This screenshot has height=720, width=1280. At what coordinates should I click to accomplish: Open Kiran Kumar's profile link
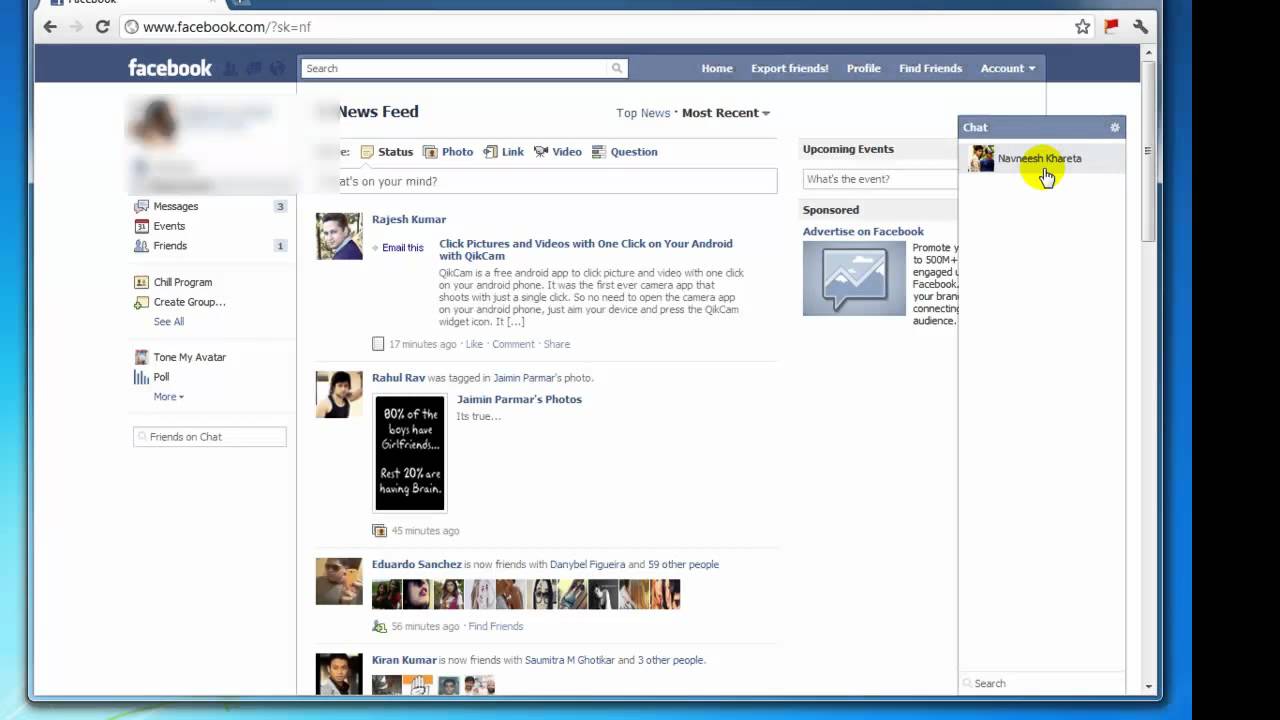[404, 660]
